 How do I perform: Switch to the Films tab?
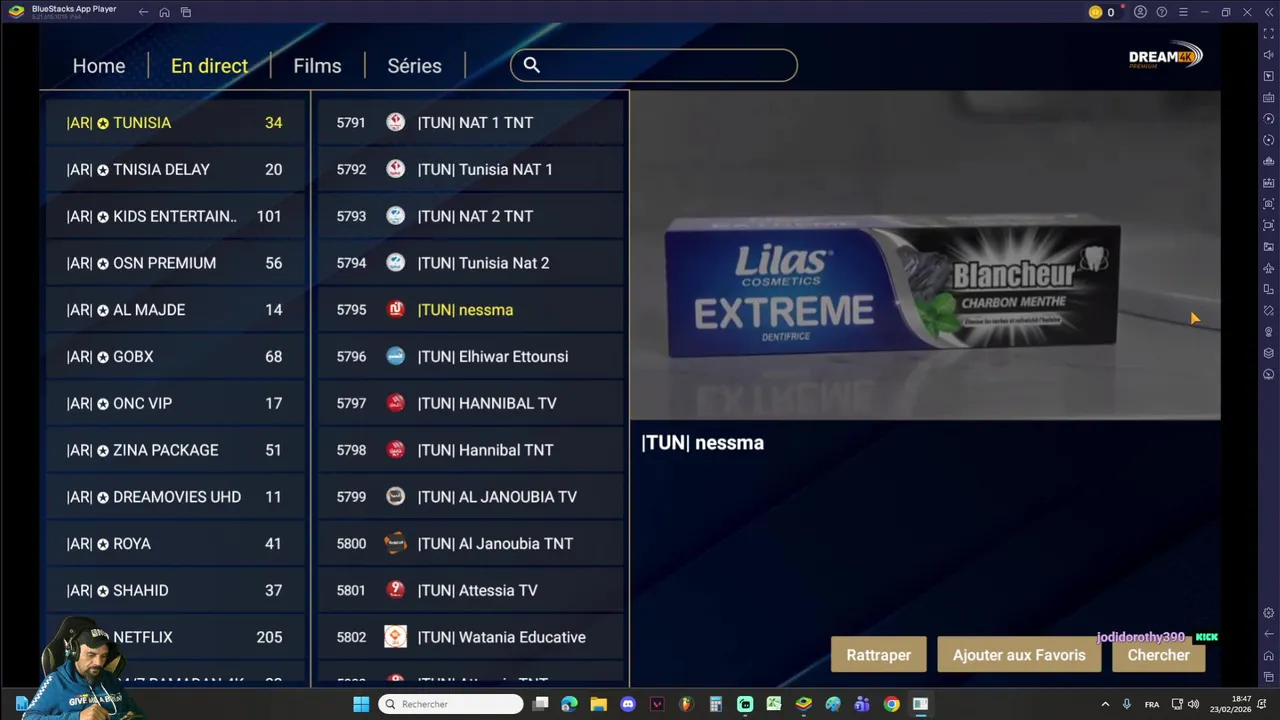[x=317, y=66]
